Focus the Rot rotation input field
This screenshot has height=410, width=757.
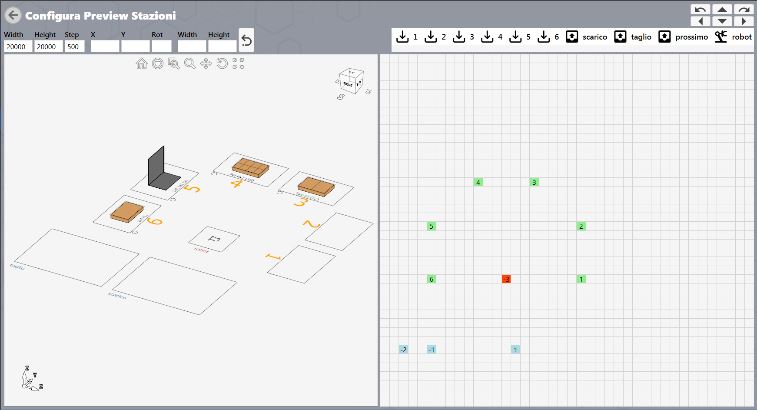(x=162, y=46)
